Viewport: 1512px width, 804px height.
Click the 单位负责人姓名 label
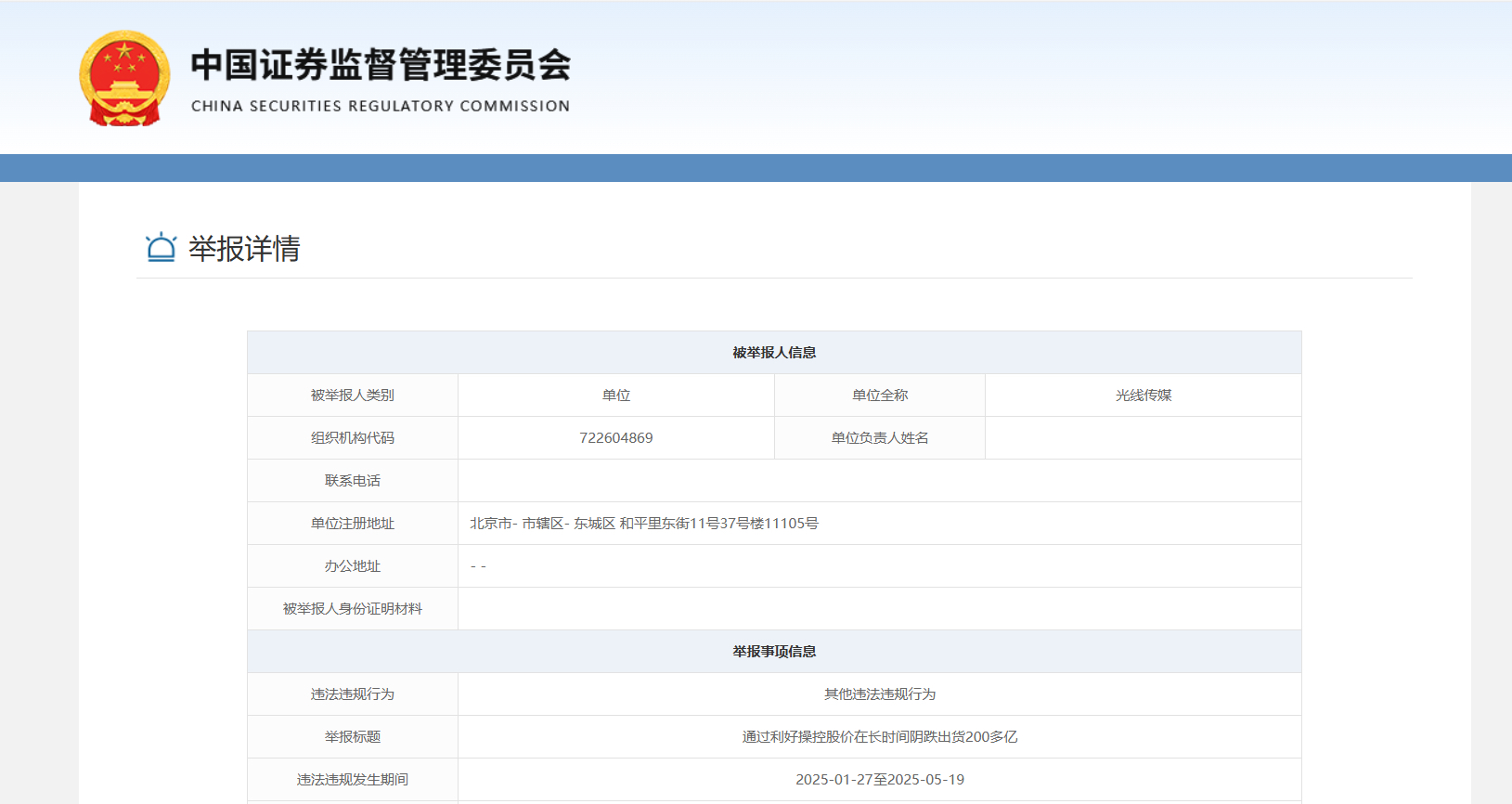[x=880, y=438]
